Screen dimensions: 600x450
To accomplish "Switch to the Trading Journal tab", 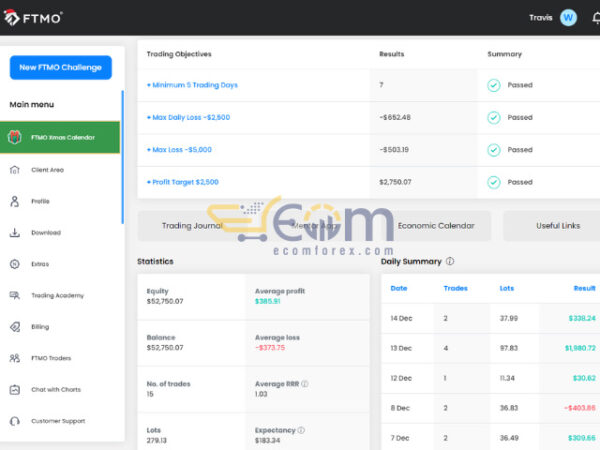I will (x=192, y=226).
